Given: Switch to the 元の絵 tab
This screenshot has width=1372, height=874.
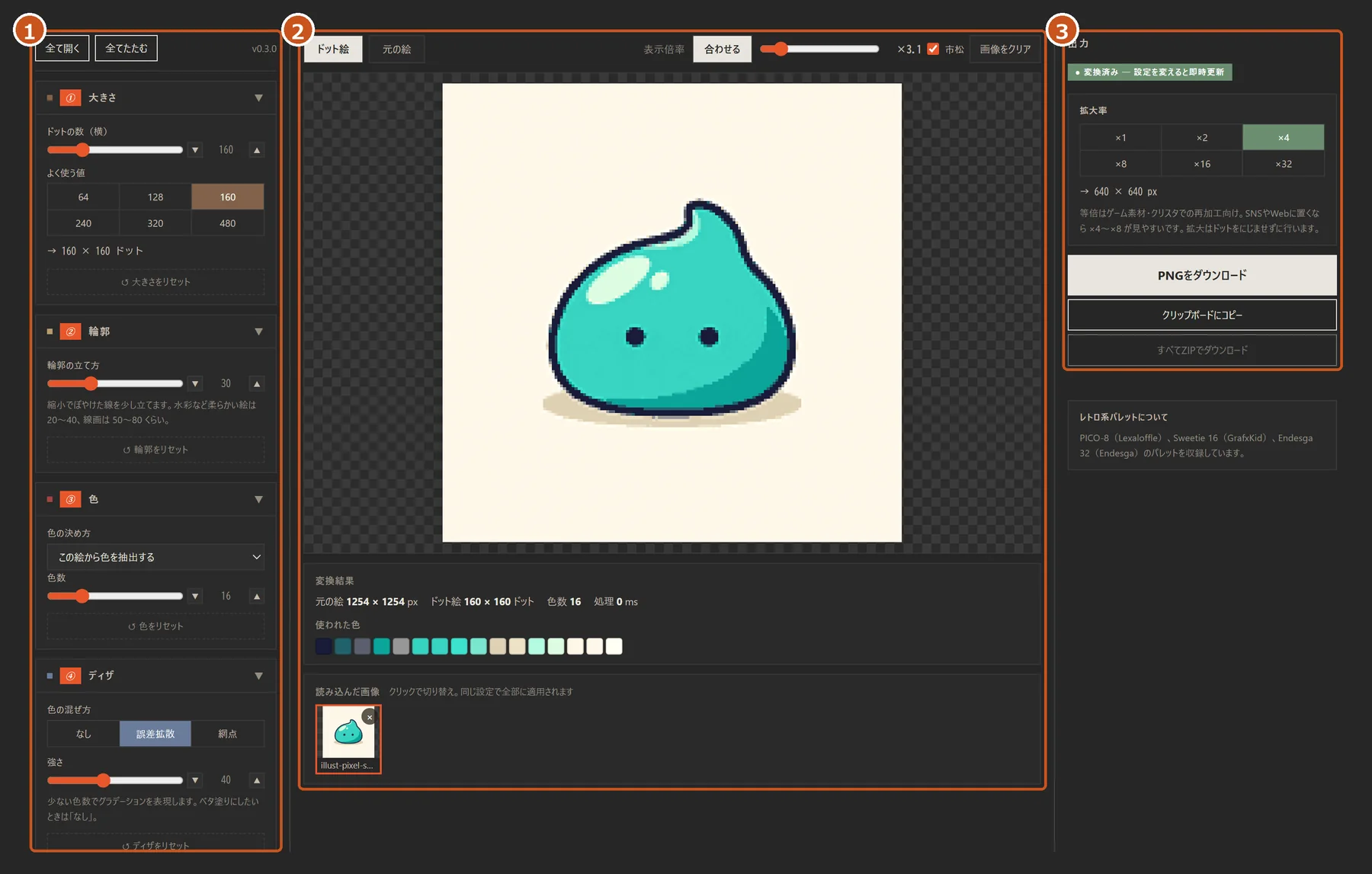Looking at the screenshot, I should coord(396,49).
